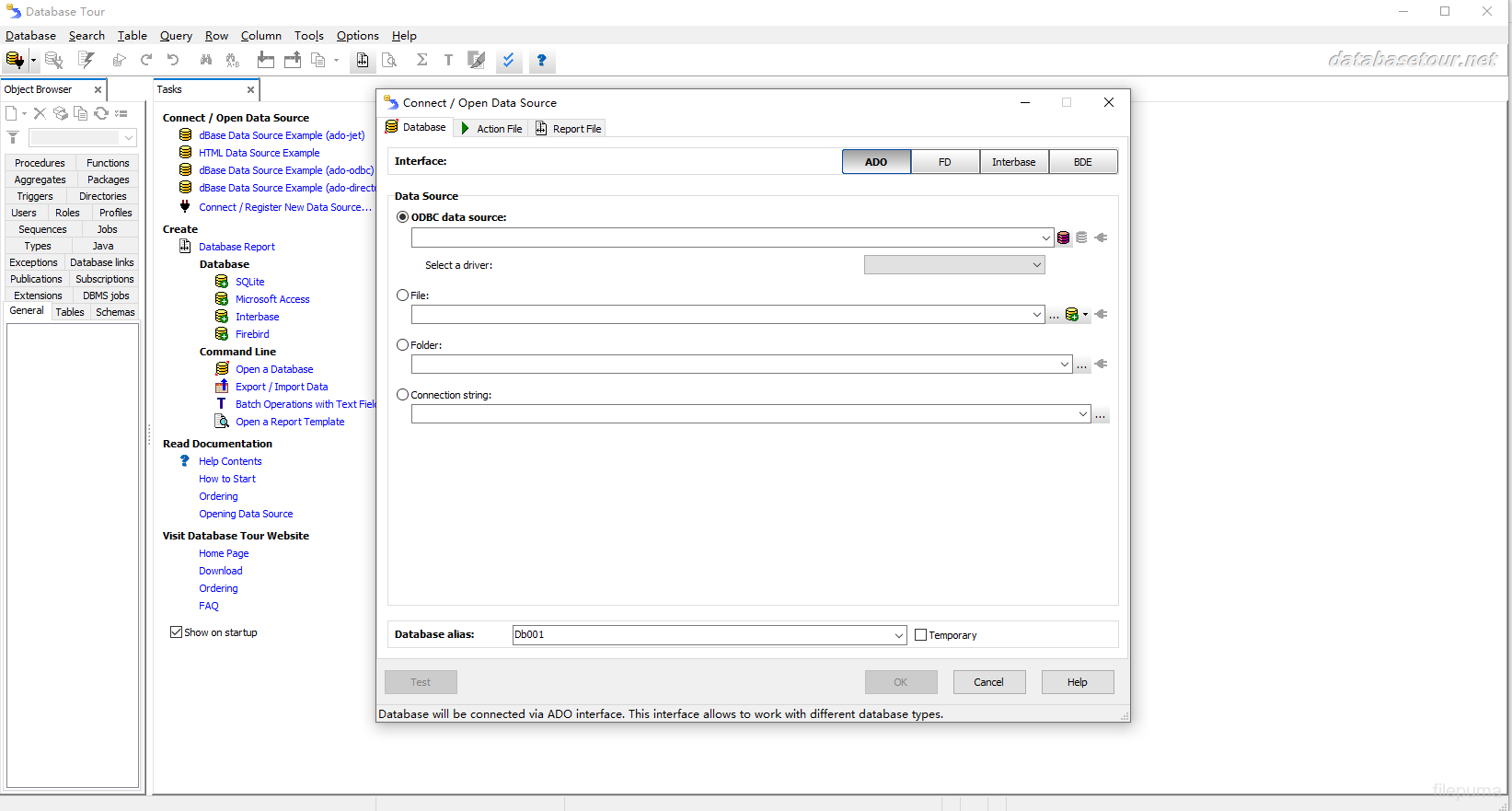The height and width of the screenshot is (811, 1512).
Task: Open the Microsoft Access create link
Action: click(272, 299)
